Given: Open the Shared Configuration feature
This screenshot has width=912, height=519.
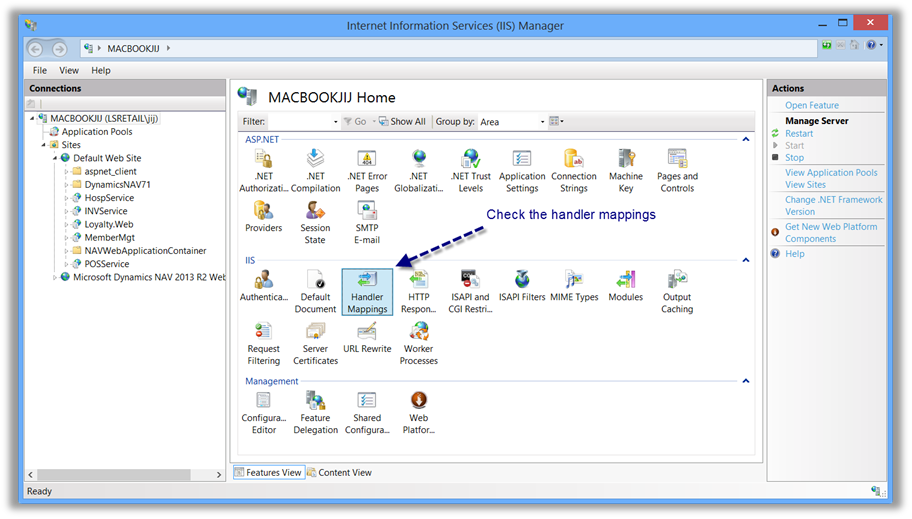Looking at the screenshot, I should tap(367, 413).
